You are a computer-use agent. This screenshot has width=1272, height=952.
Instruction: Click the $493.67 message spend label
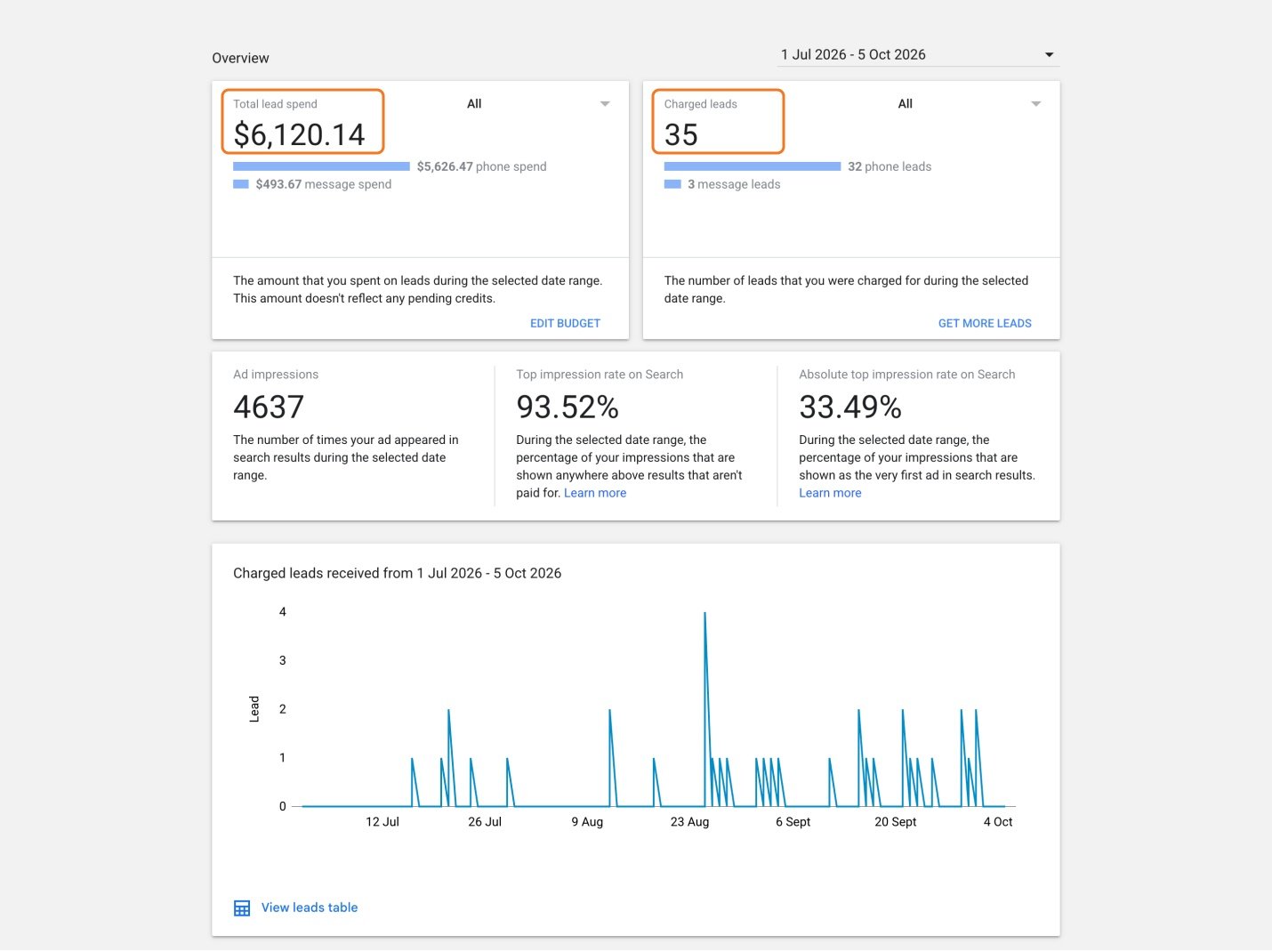(x=323, y=184)
